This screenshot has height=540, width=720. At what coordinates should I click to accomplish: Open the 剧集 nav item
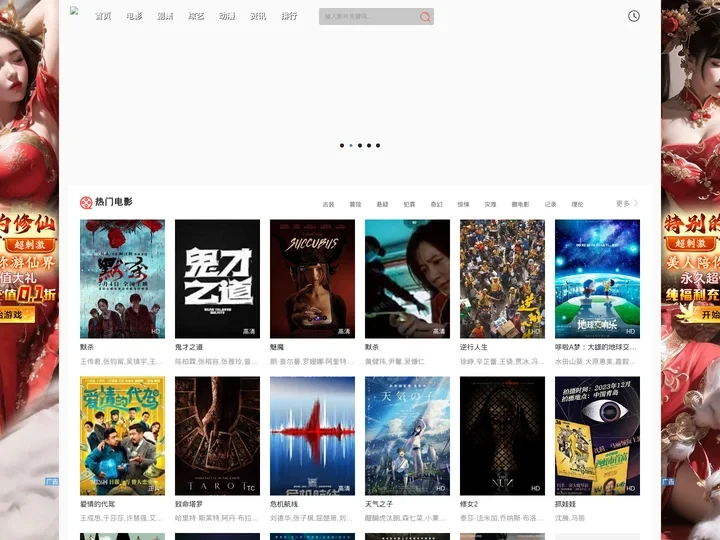point(165,16)
